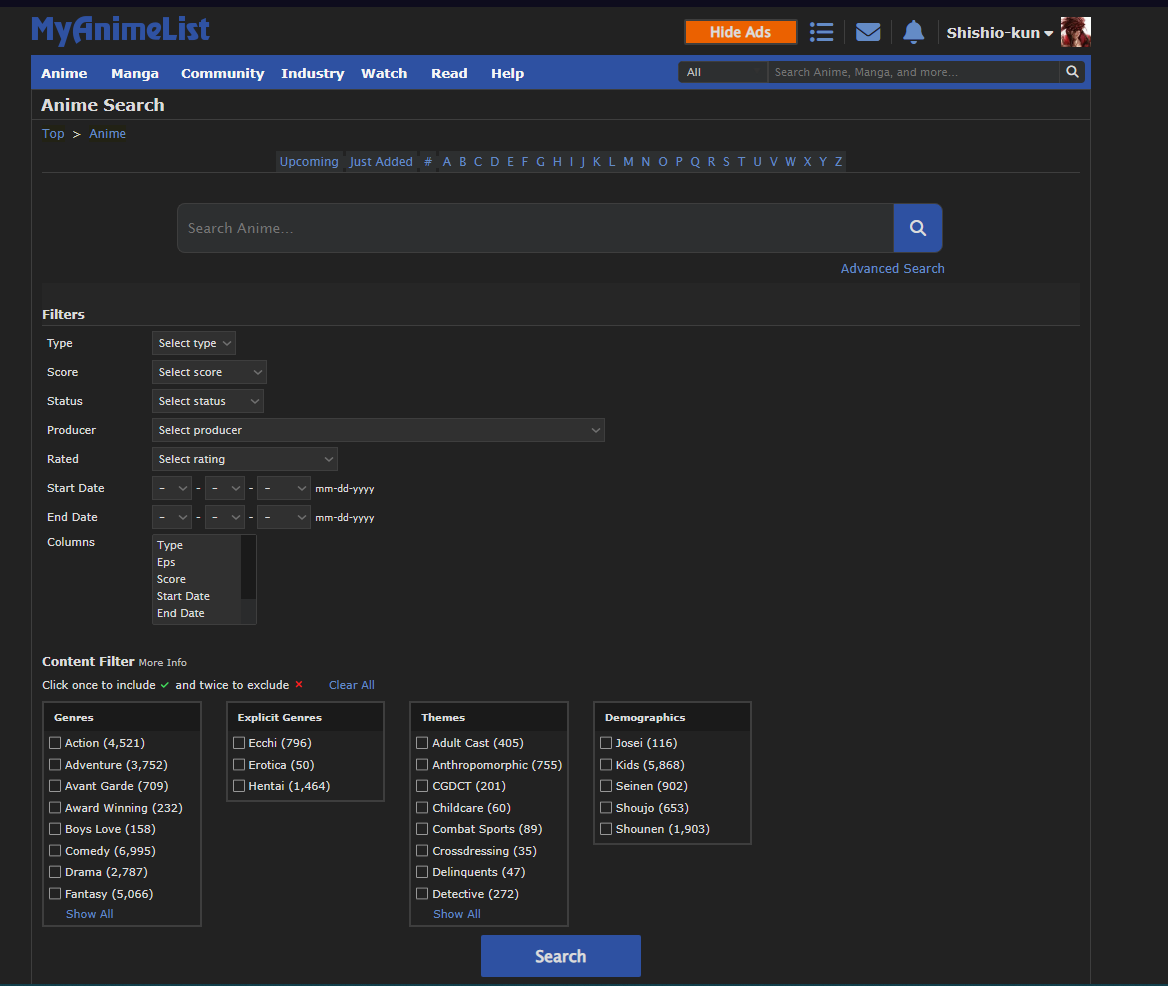The image size is (1168, 986).
Task: Expand the Select rating dropdown
Action: 245,459
